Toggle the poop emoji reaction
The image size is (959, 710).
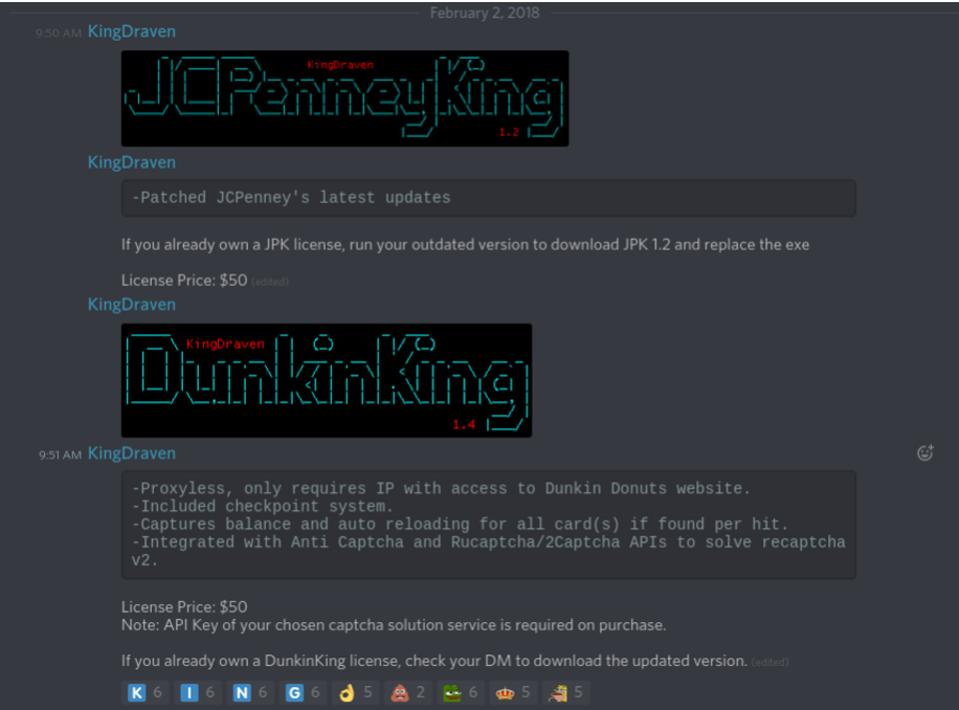pyautogui.click(x=405, y=690)
